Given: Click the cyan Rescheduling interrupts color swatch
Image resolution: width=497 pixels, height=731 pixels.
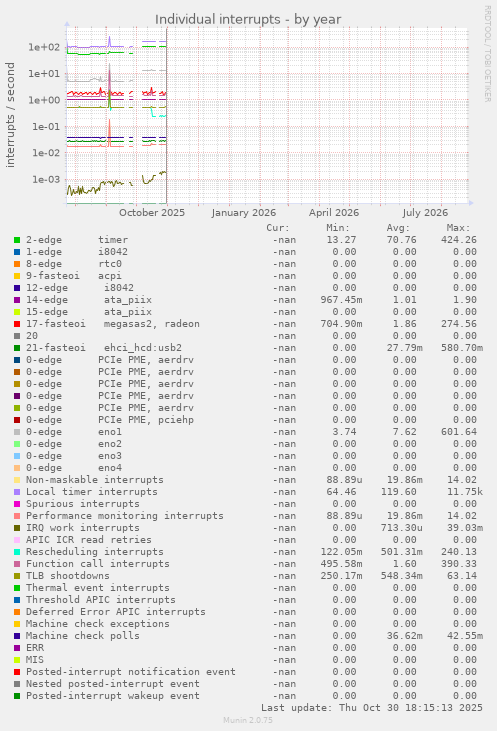Looking at the screenshot, I should 17,552.
